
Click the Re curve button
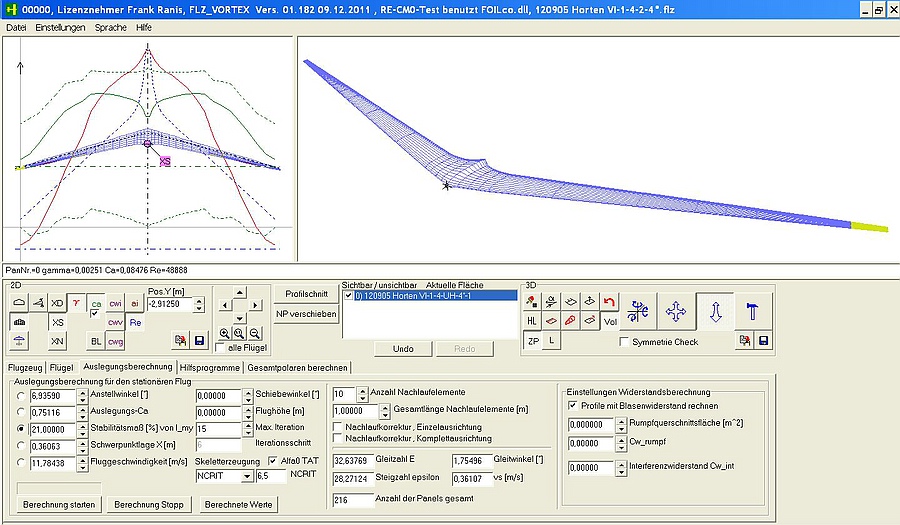pyautogui.click(x=135, y=323)
